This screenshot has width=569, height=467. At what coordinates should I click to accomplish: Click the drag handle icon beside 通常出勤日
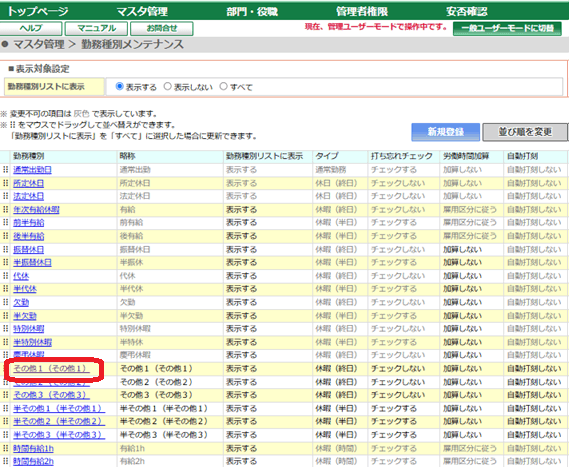point(5,169)
